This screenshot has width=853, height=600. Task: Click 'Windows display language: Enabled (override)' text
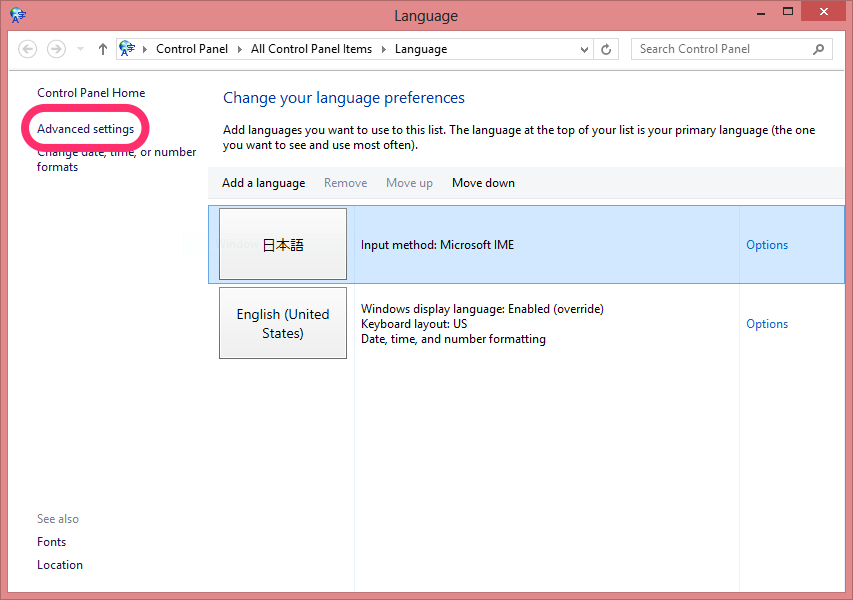[482, 309]
